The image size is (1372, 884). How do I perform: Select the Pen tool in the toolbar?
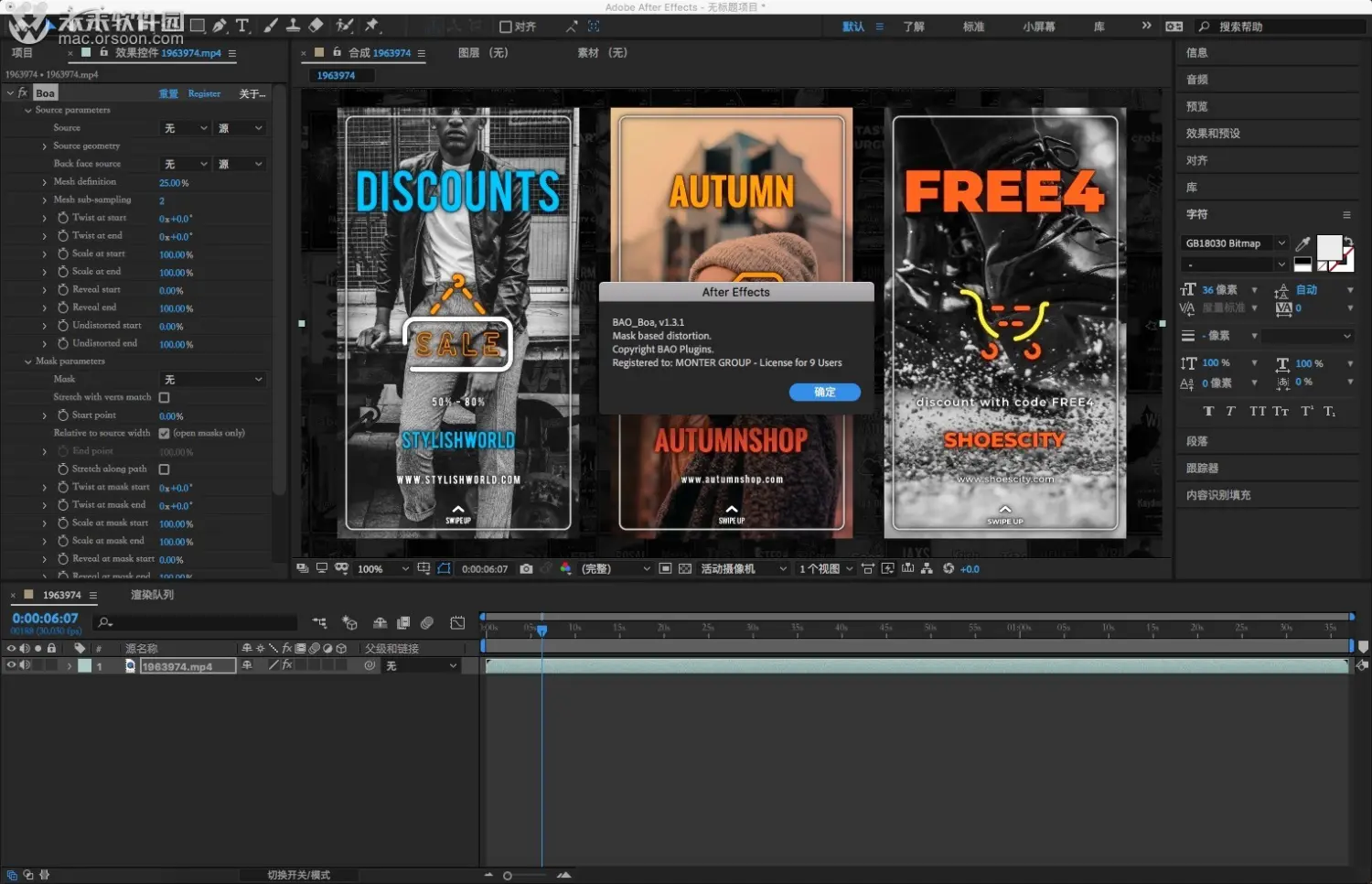point(220,26)
